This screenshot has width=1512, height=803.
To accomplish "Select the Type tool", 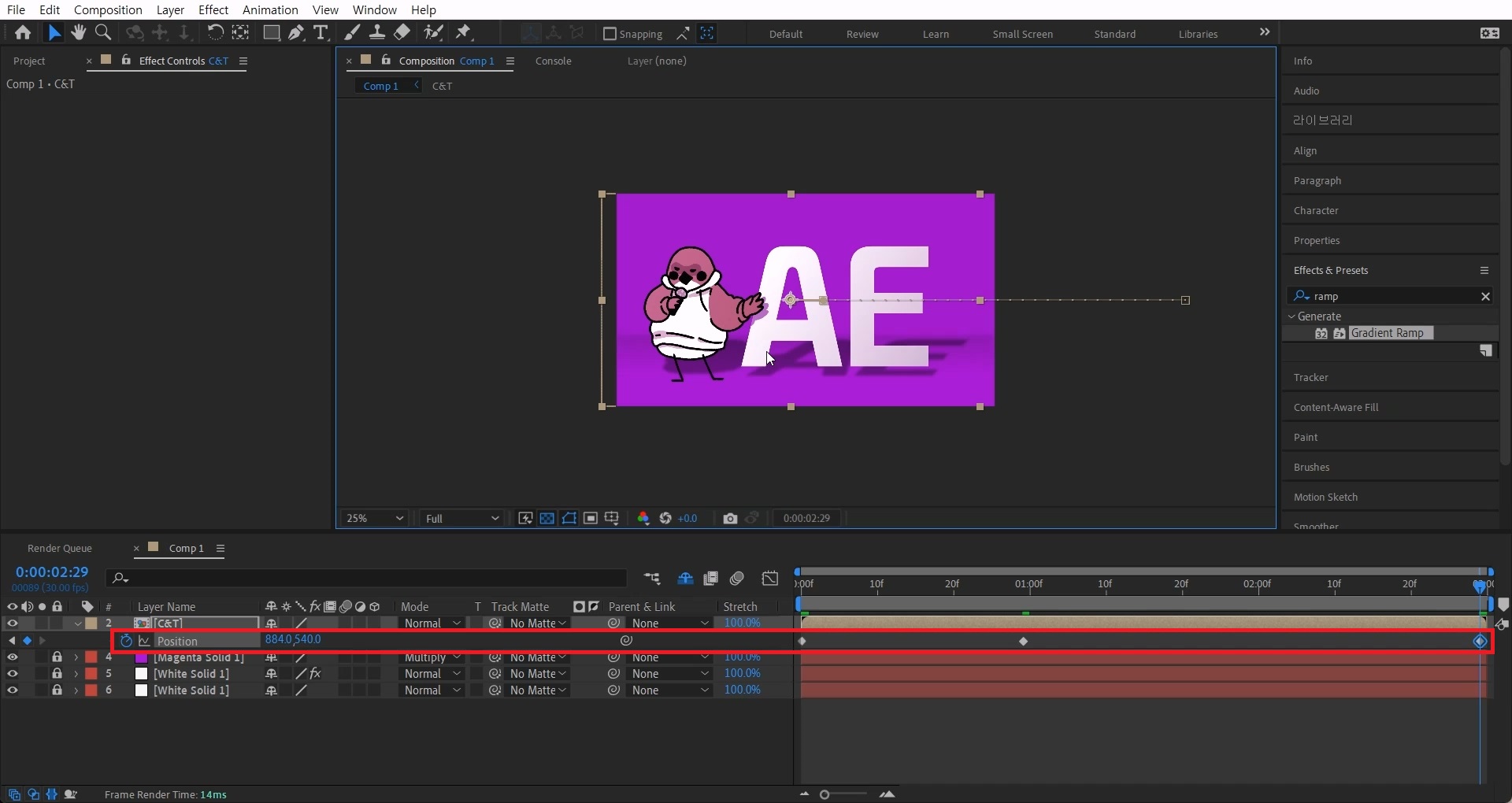I will coord(321,32).
